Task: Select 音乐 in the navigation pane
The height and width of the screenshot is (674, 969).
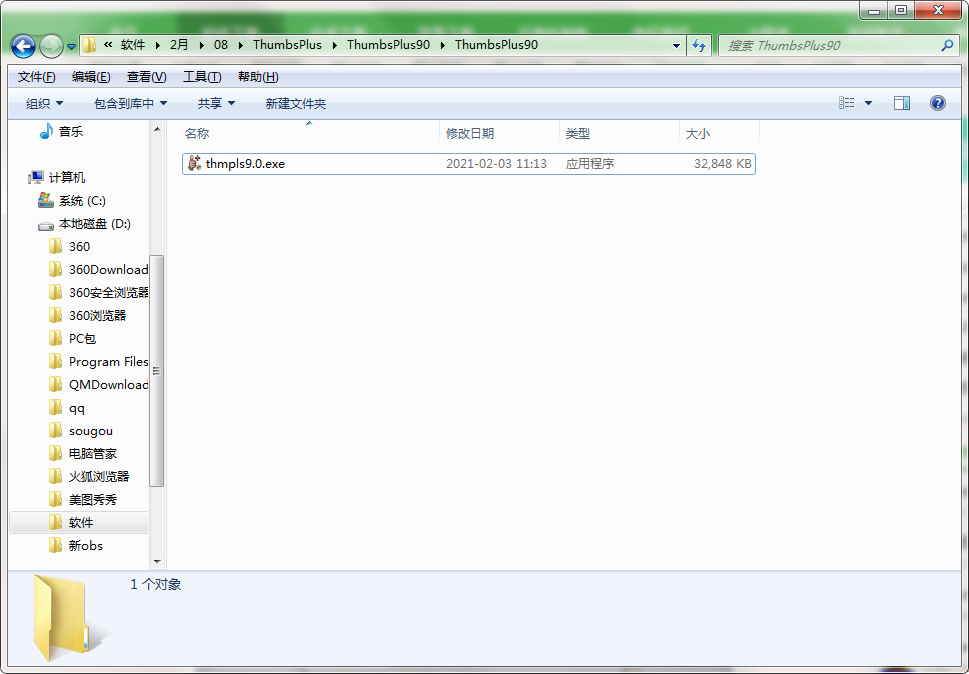Action: [x=70, y=131]
